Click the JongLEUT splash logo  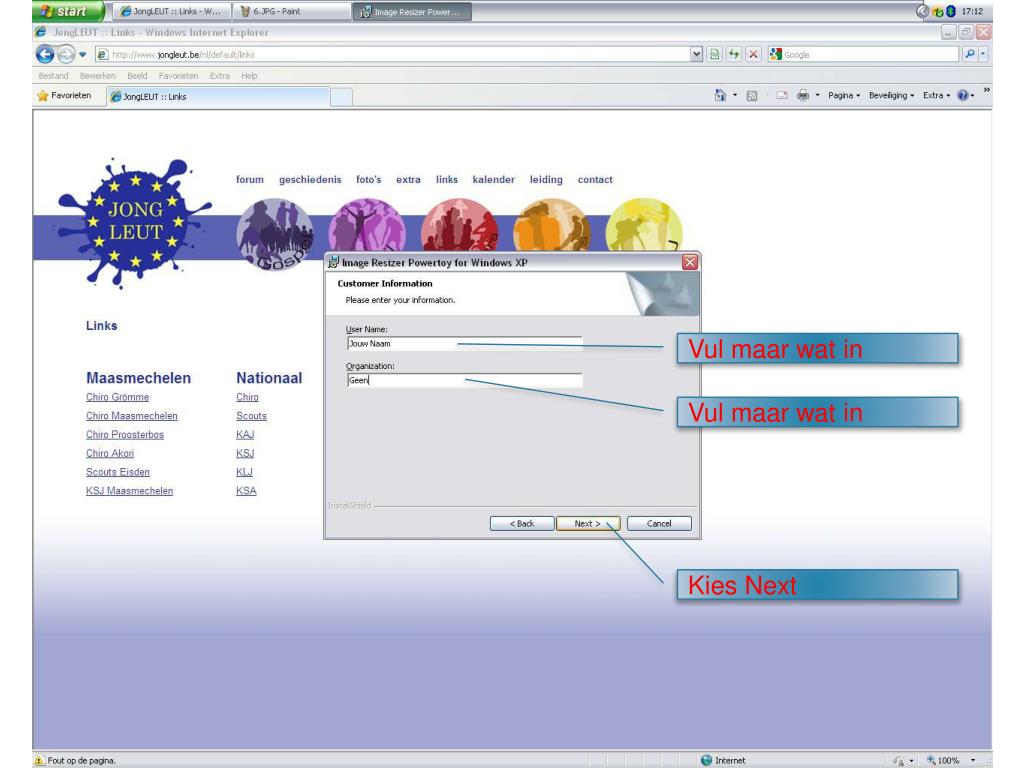(x=134, y=222)
